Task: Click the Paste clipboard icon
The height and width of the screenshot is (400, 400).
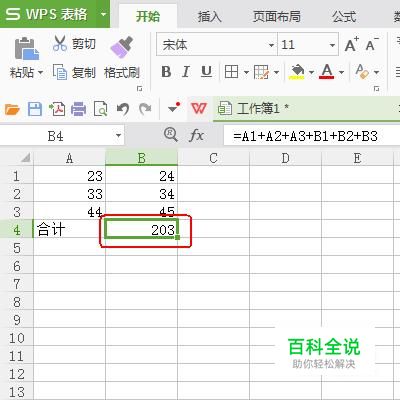Action: [27, 49]
